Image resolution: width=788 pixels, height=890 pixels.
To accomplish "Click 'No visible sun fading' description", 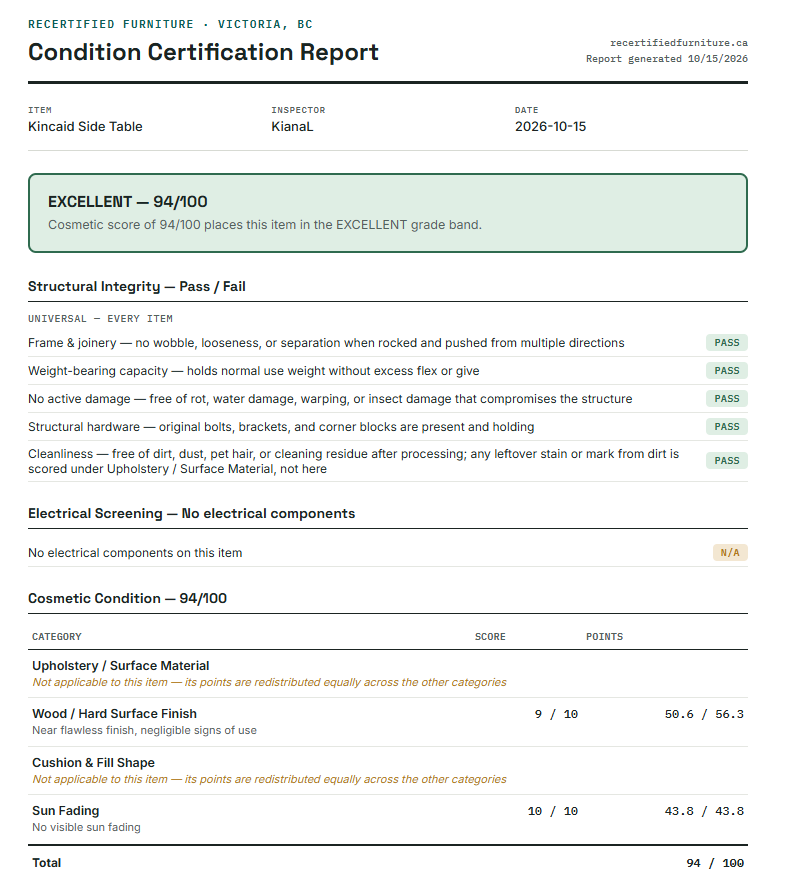I will click(x=86, y=828).
